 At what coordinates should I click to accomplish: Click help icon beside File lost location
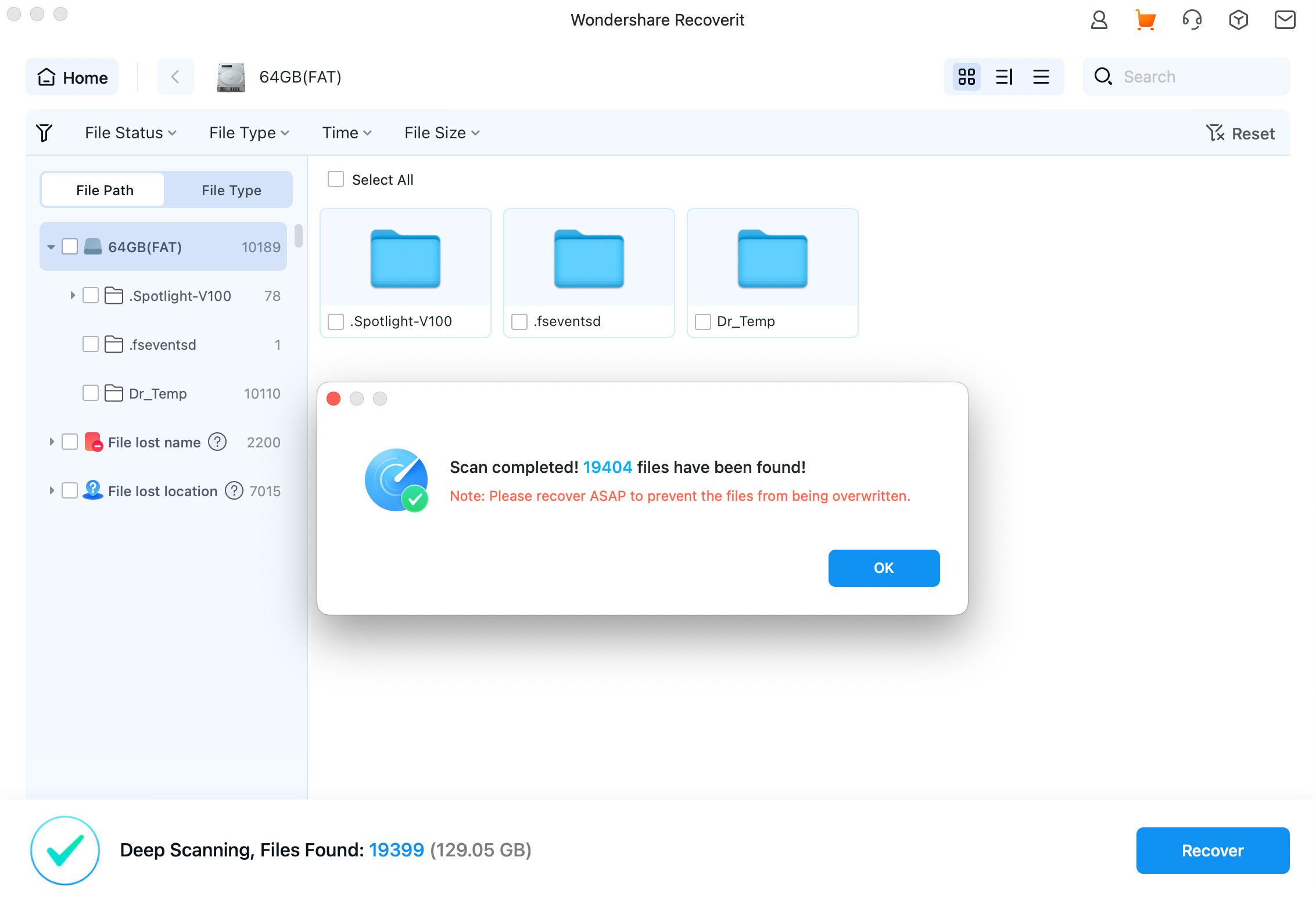coord(234,491)
